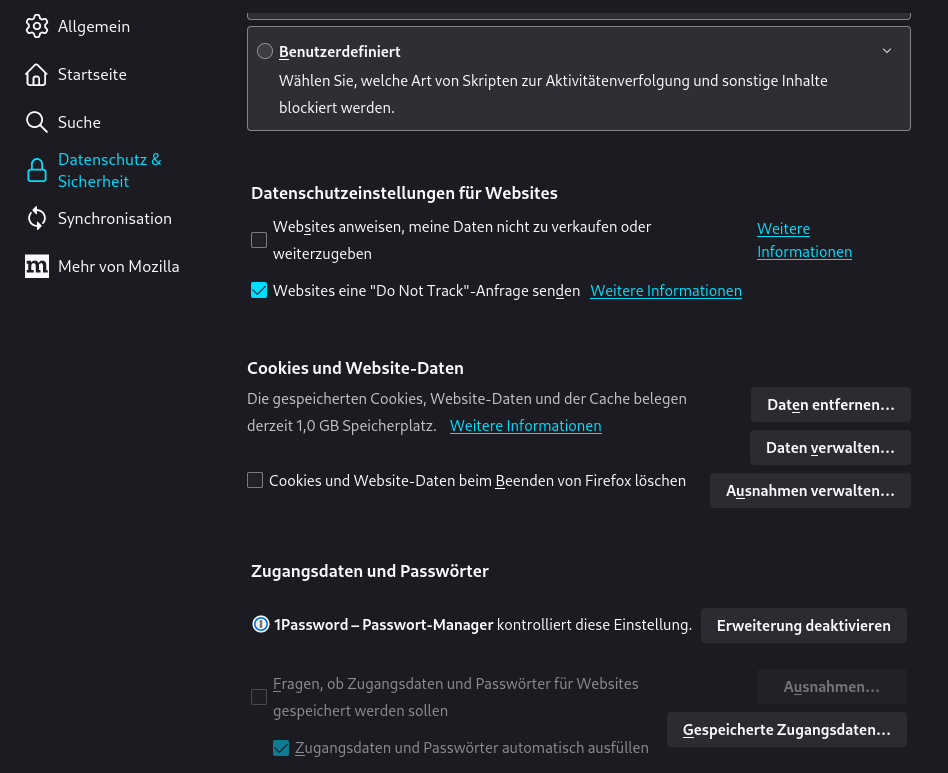Open Weitere Informationen link about cookies
This screenshot has height=773, width=948.
(x=525, y=426)
